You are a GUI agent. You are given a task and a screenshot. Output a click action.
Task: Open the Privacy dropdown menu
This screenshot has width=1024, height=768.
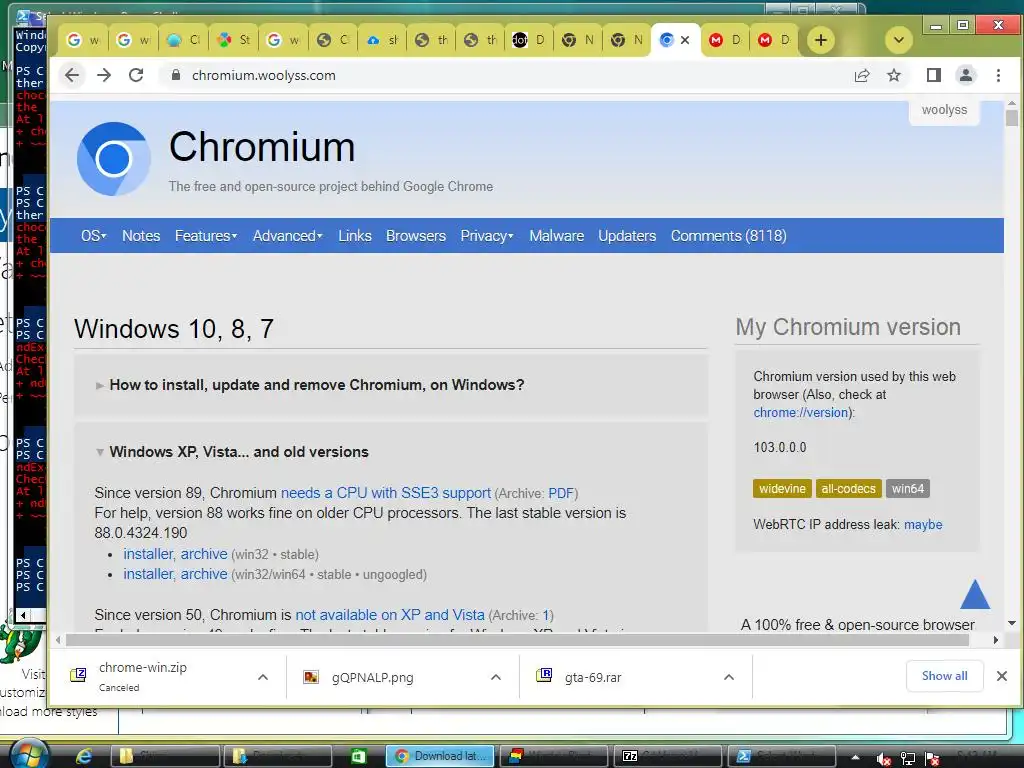pyautogui.click(x=487, y=236)
